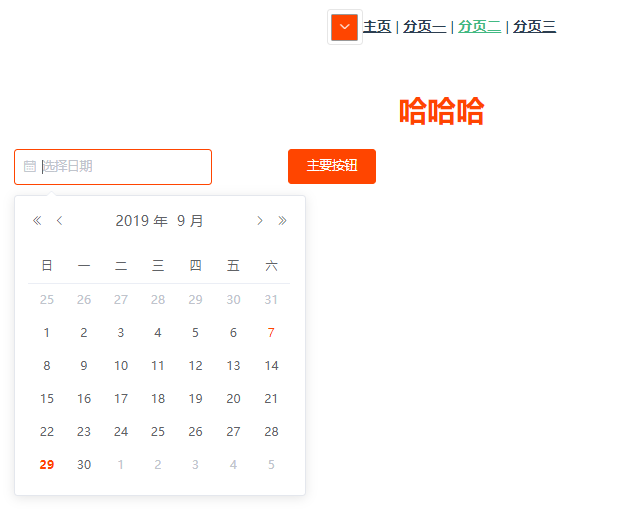Choose the date 21
The image size is (631, 509).
tap(271, 399)
